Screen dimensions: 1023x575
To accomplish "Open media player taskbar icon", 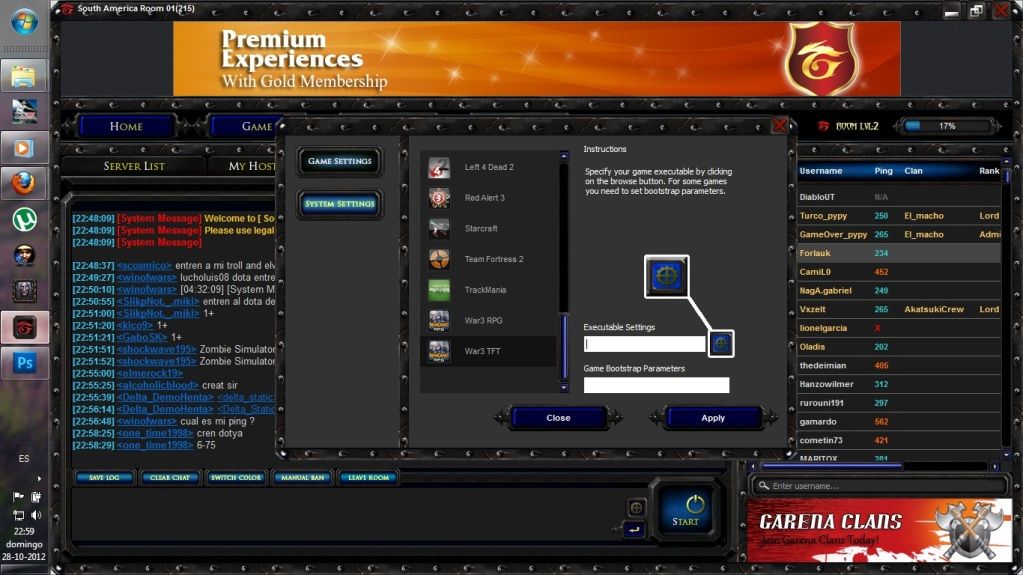I will click(24, 148).
